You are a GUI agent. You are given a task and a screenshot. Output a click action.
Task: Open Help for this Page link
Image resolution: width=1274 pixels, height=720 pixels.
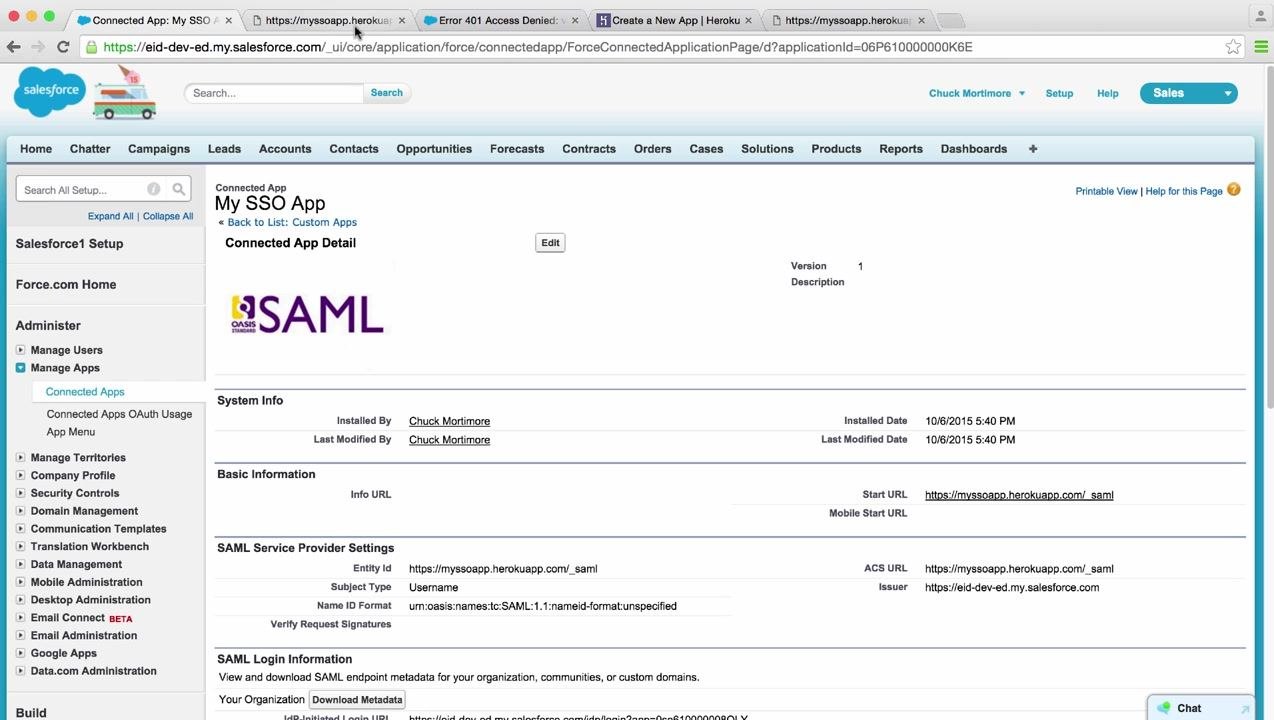[x=1184, y=191]
